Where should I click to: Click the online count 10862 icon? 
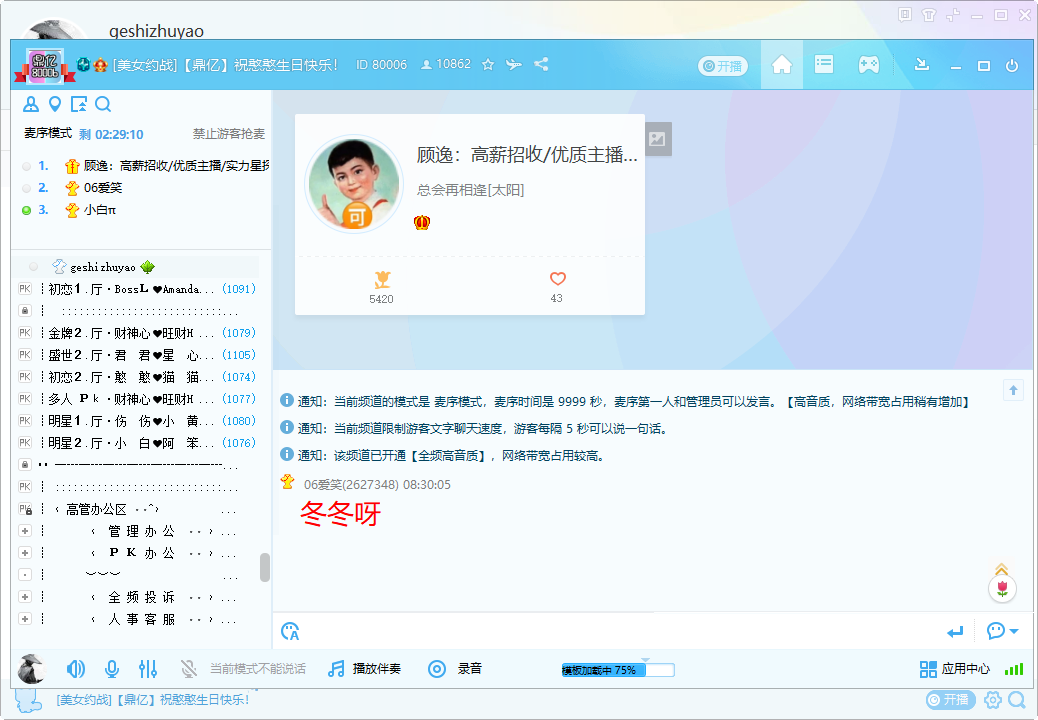click(426, 65)
